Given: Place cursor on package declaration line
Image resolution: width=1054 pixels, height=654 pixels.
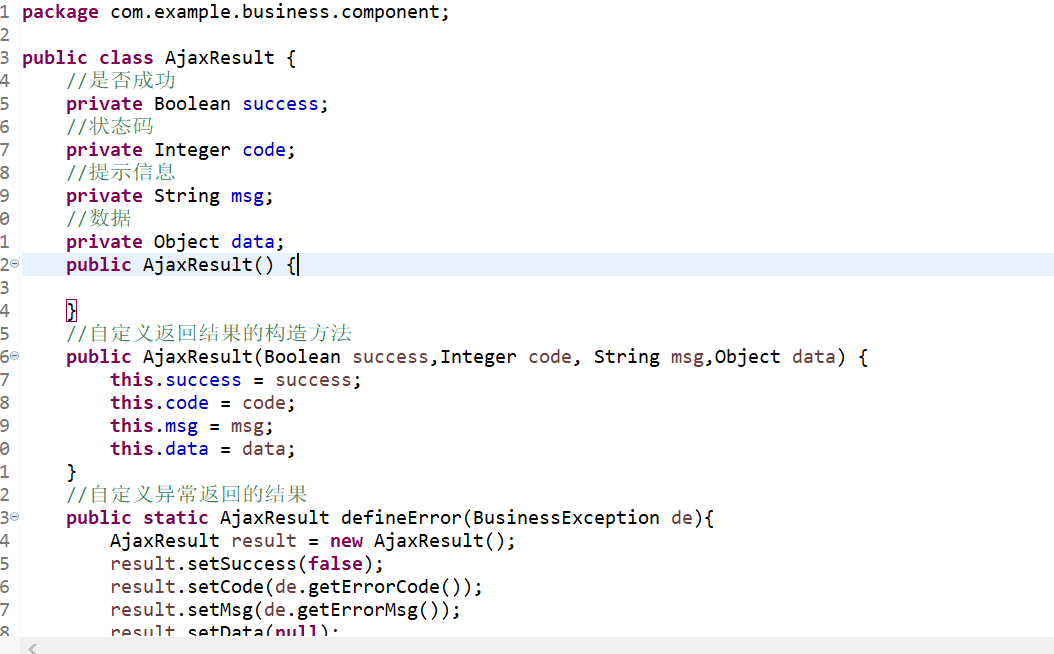Looking at the screenshot, I should [x=235, y=12].
